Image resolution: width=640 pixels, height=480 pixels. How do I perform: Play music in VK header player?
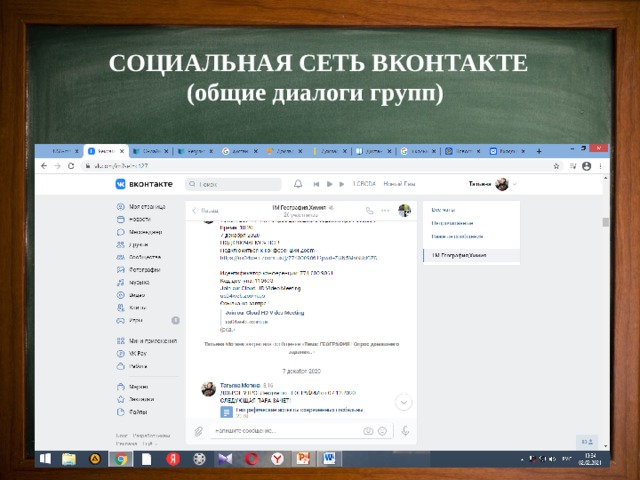coord(329,184)
